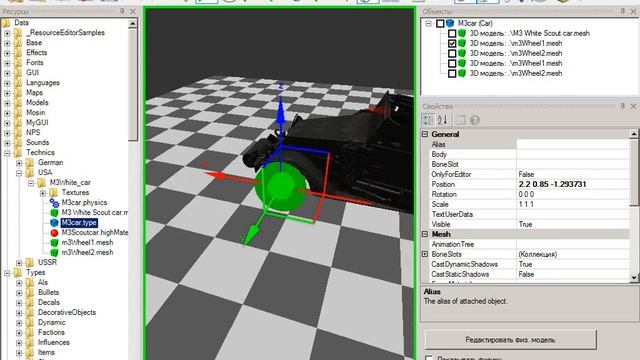Click the Редактировать физ. модель button
This screenshot has width=640, height=360.
tap(510, 340)
